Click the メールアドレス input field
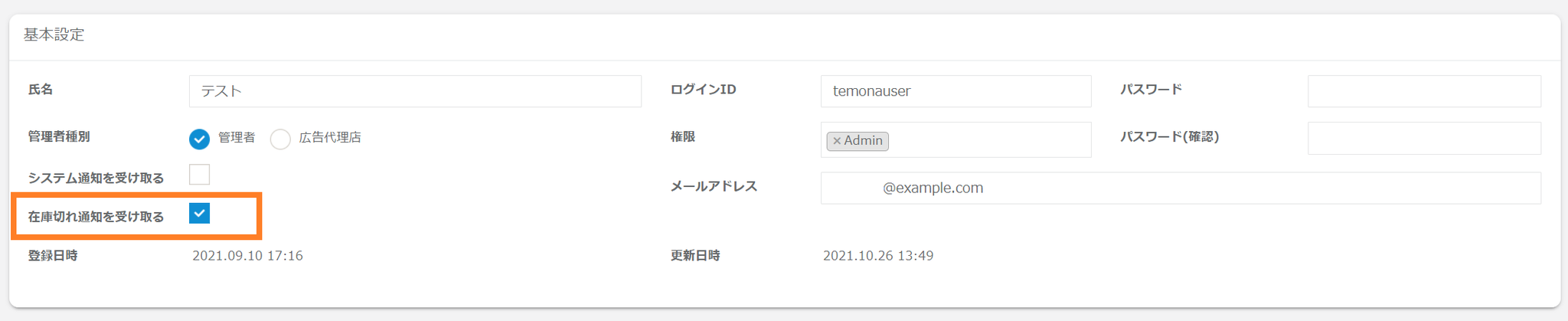The width and height of the screenshot is (1568, 321). 1180,188
